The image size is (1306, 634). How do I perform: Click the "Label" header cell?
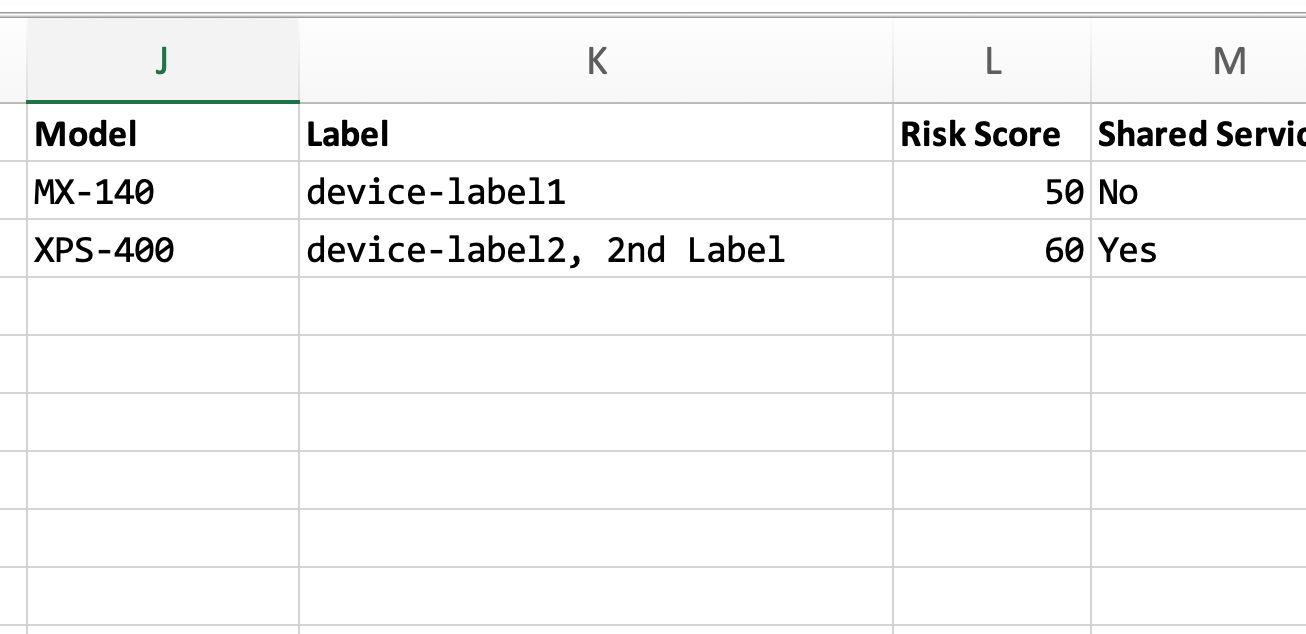pyautogui.click(x=595, y=134)
